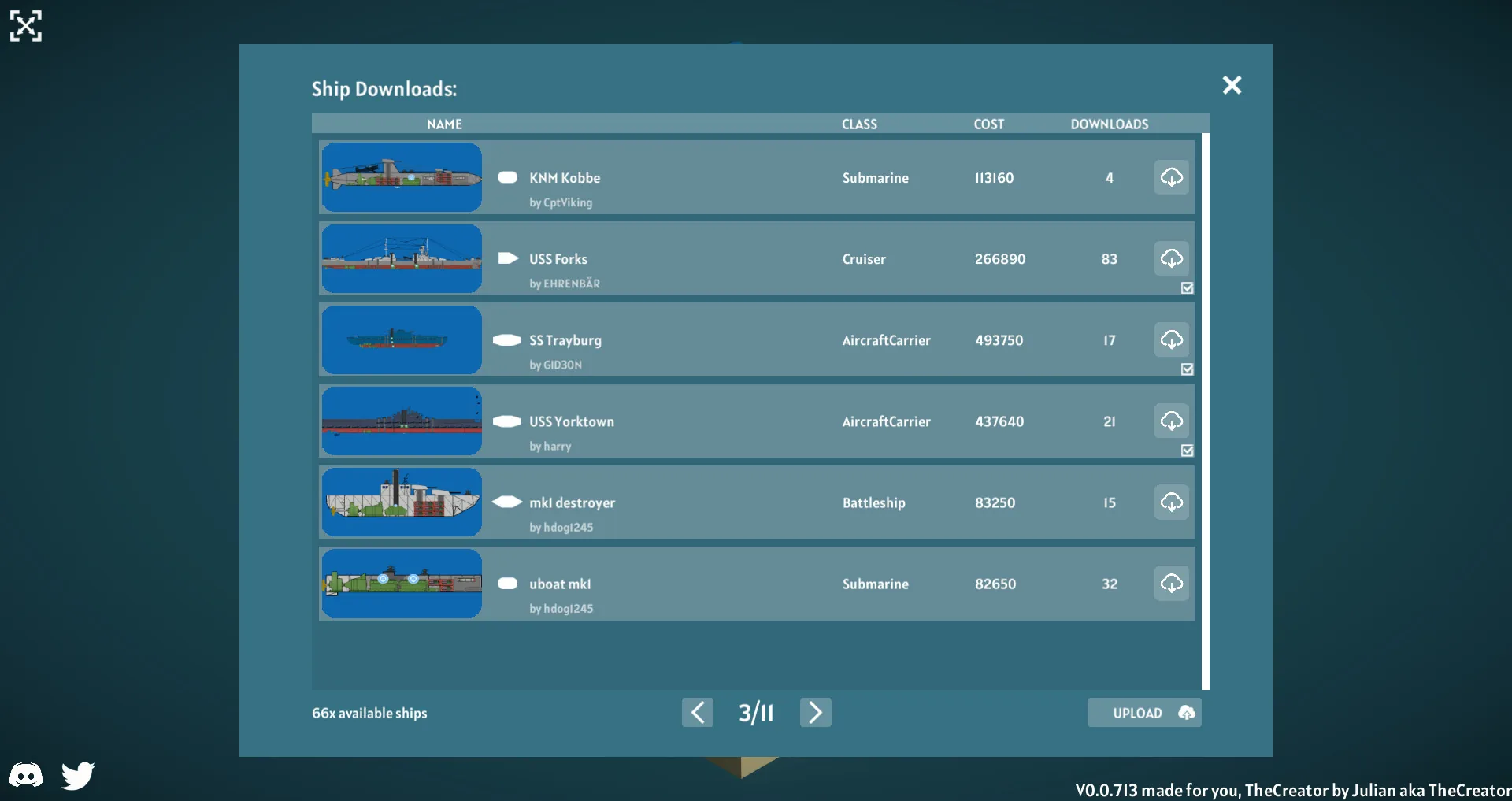Download the SS Trayburg carrier
This screenshot has height=801, width=1512.
1171,339
